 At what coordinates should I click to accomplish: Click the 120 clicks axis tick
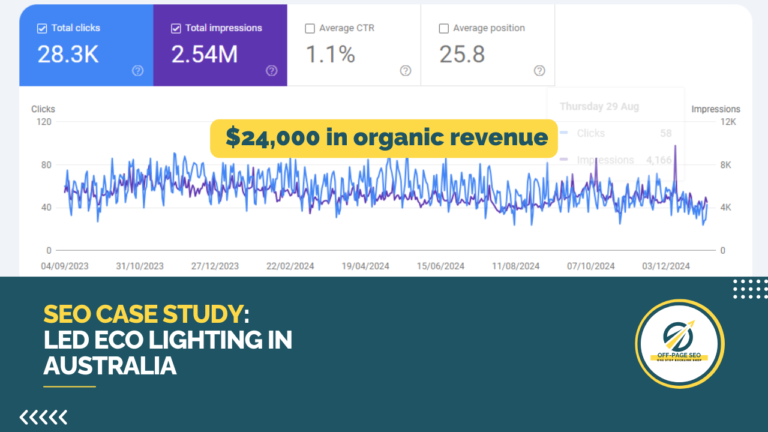44,122
